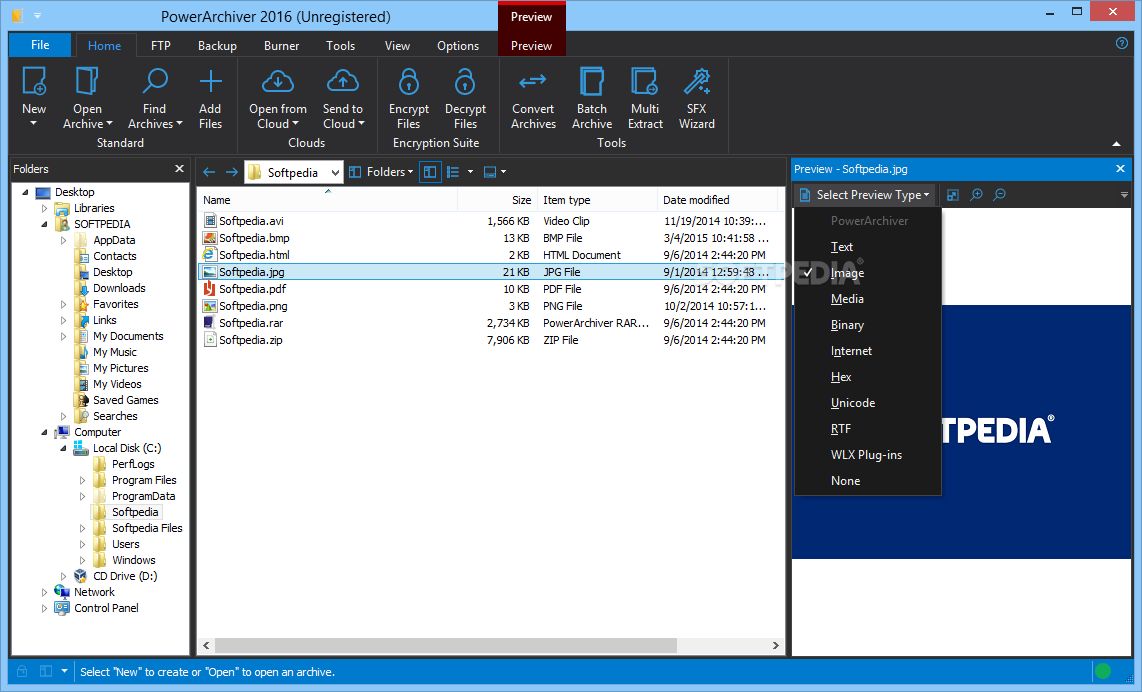Select the Softpedia.avi file

pos(251,221)
